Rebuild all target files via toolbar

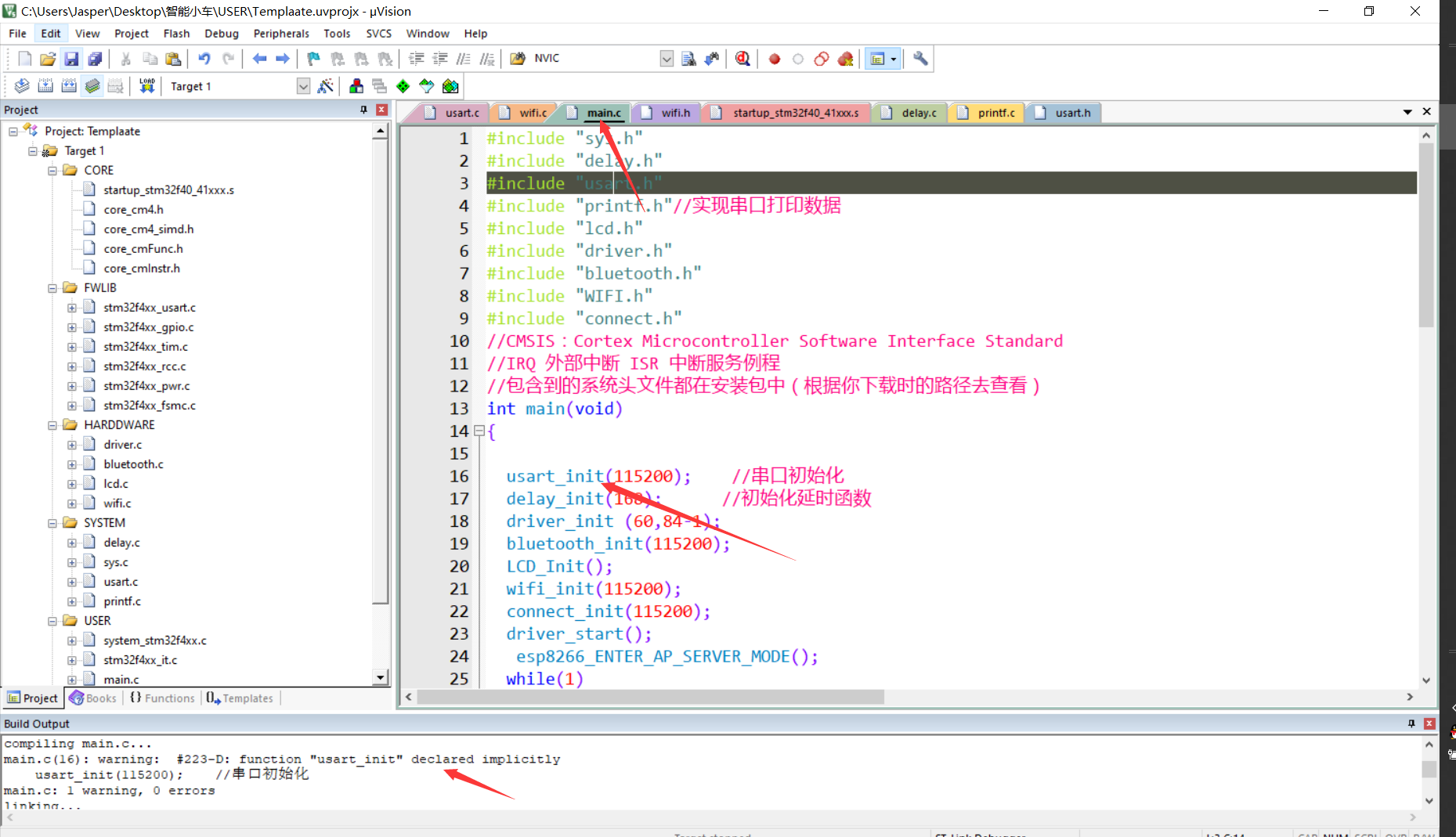pos(69,86)
